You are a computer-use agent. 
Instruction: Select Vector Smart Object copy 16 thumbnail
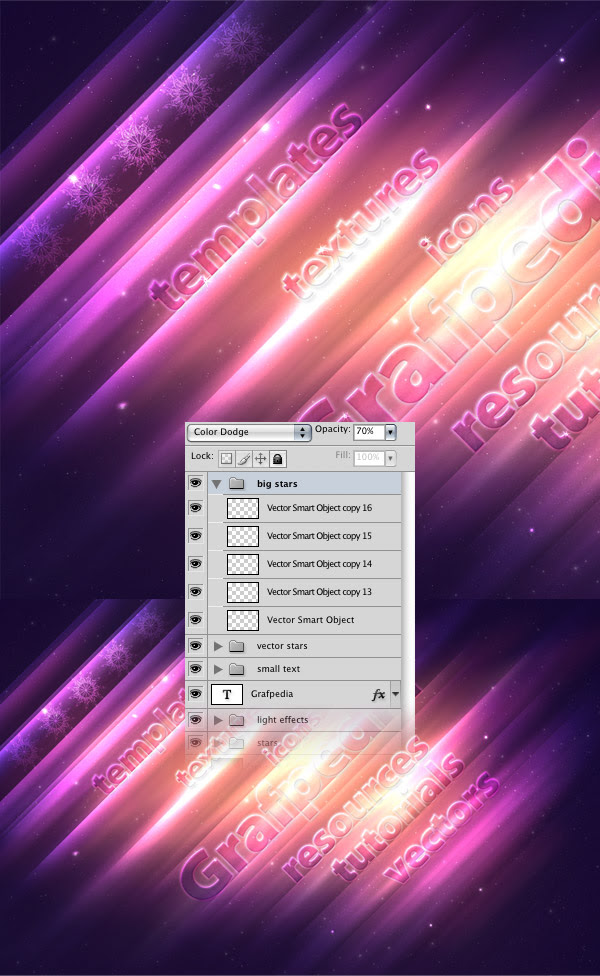click(x=243, y=509)
